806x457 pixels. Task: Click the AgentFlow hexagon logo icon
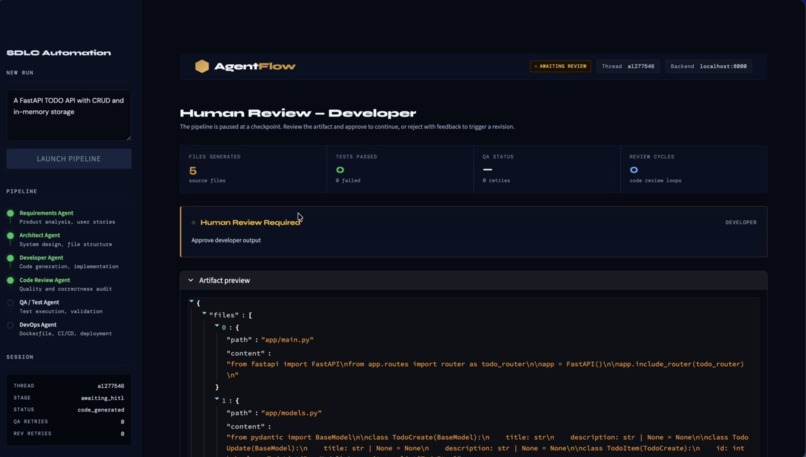(202, 66)
